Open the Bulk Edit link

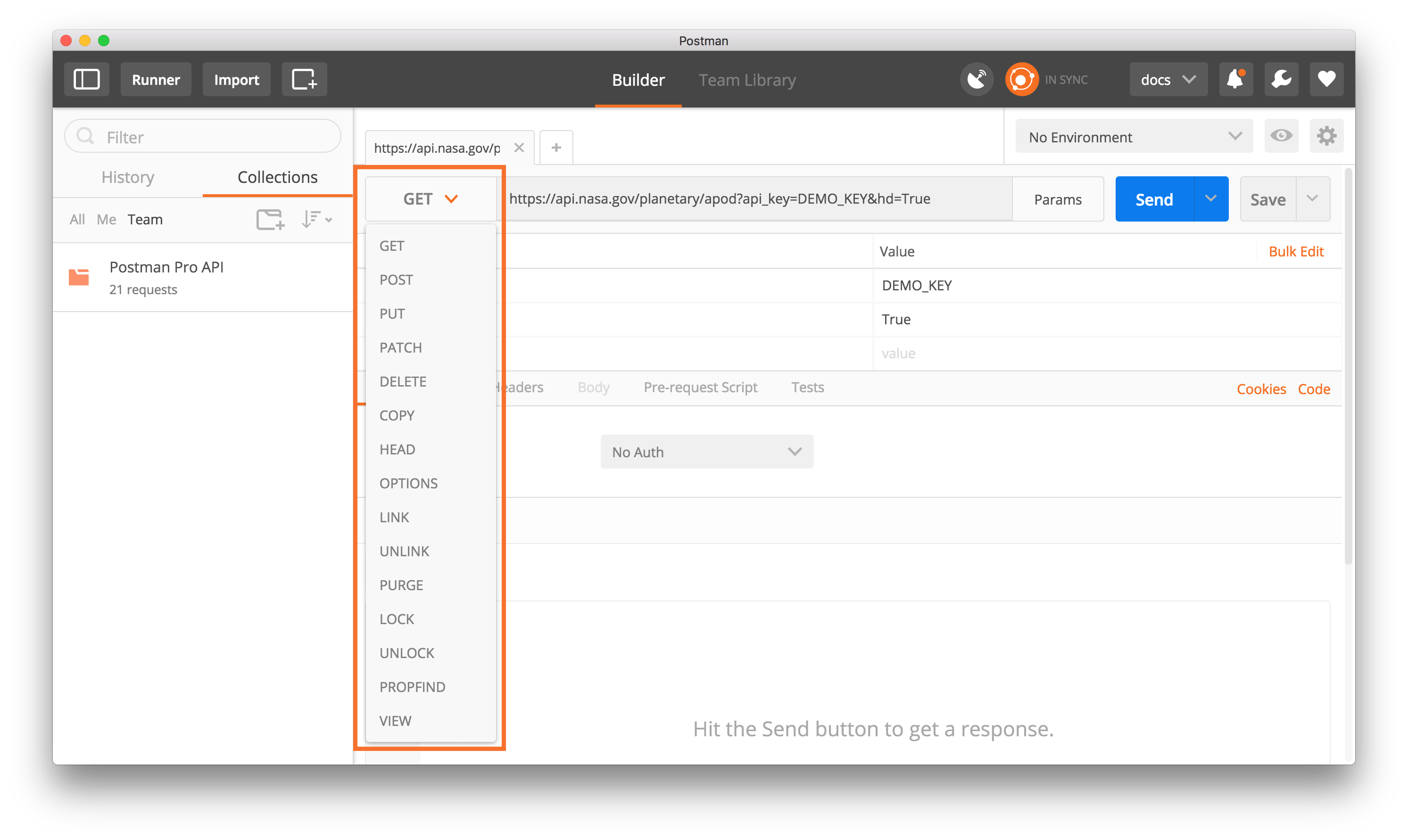[1296, 251]
